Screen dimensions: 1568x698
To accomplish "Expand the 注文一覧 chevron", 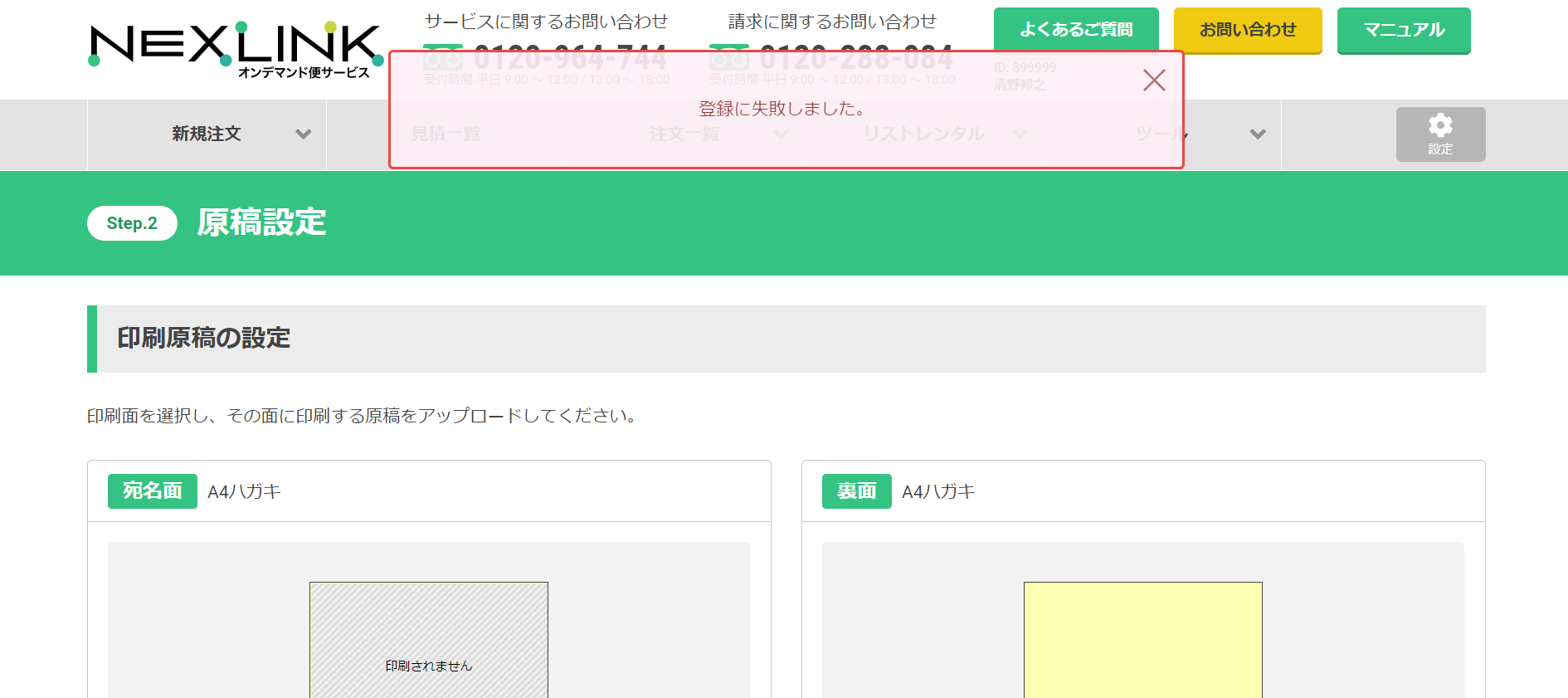I will 782,134.
